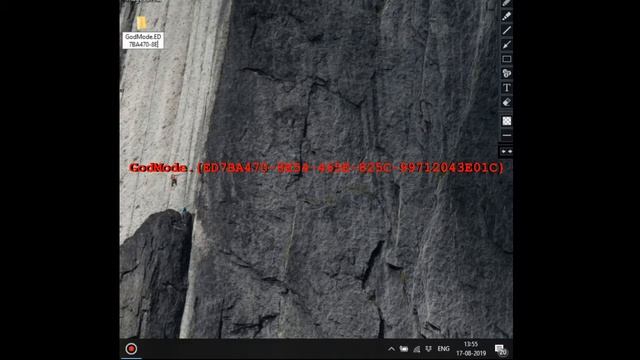This screenshot has height=360, width=640.
Task: Show hidden system tray icons chevron
Action: tap(391, 349)
